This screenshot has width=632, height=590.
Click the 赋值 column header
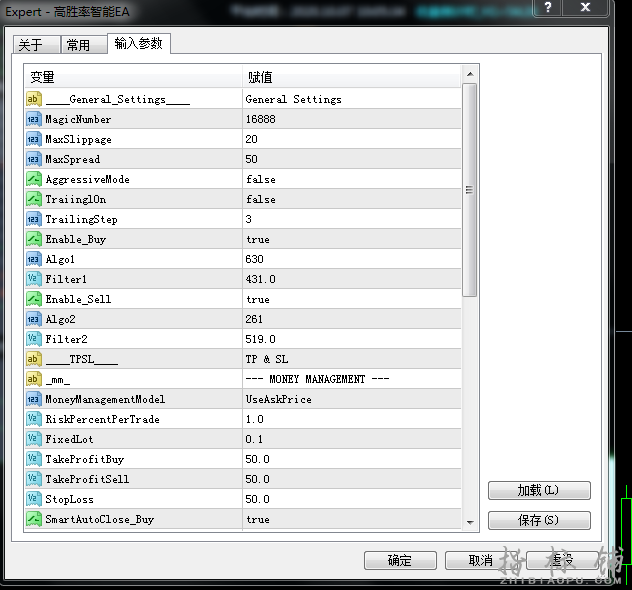(351, 77)
